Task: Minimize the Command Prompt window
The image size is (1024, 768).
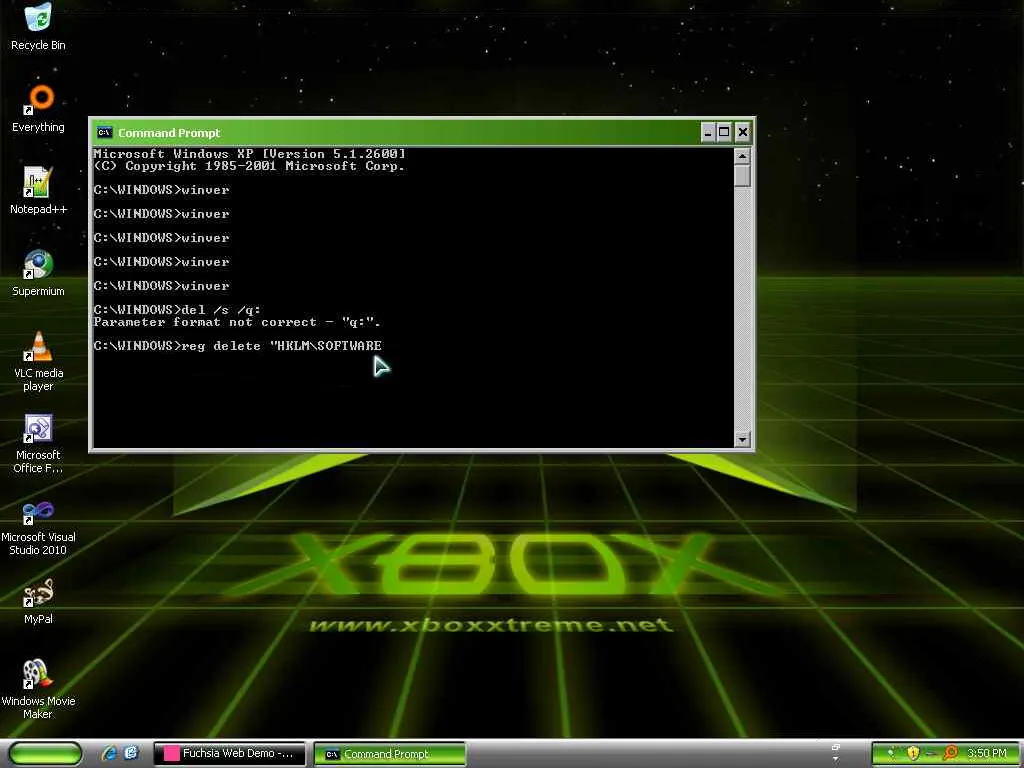Action: tap(708, 133)
